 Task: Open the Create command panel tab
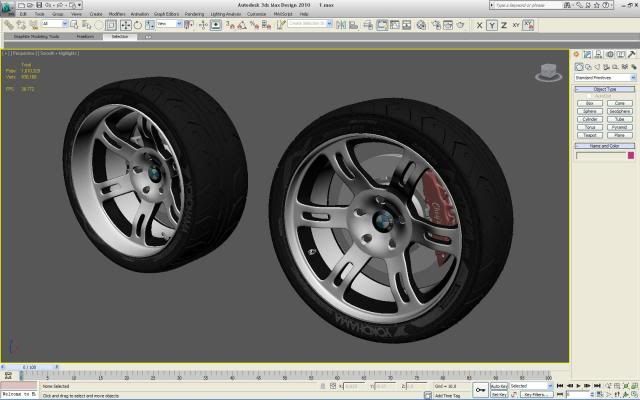(x=576, y=54)
